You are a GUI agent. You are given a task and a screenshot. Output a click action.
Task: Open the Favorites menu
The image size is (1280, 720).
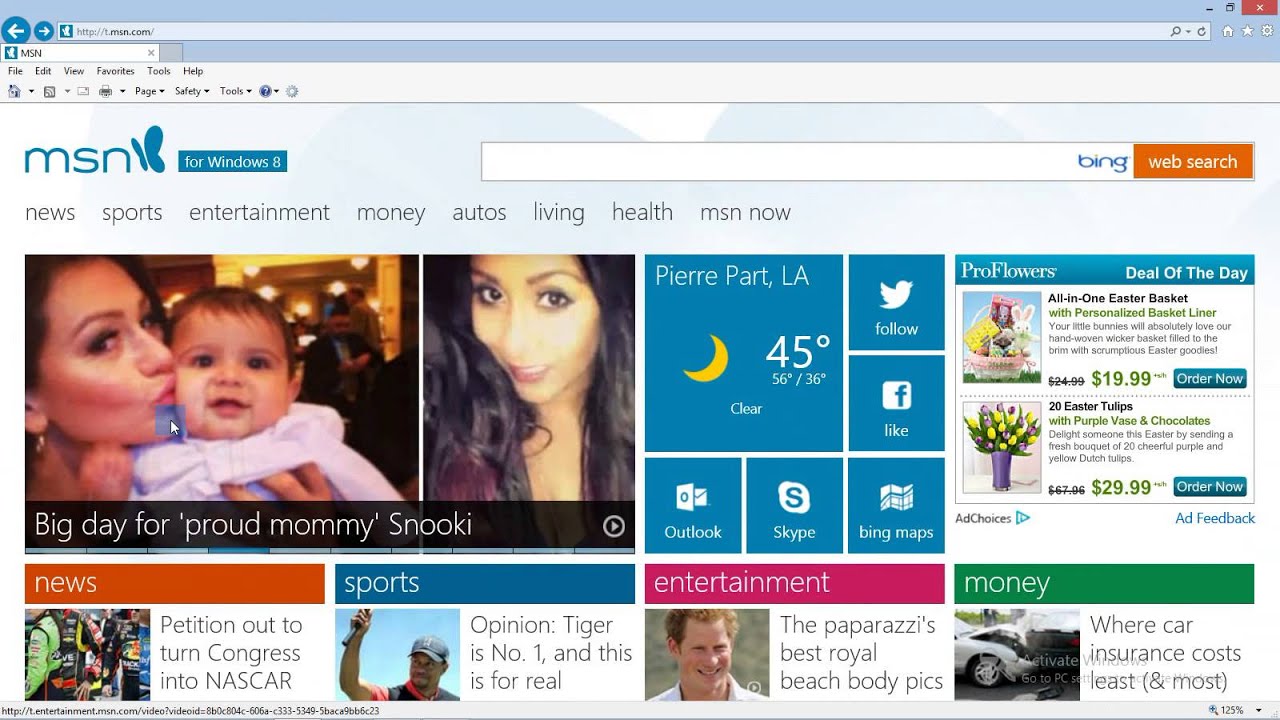click(x=115, y=71)
